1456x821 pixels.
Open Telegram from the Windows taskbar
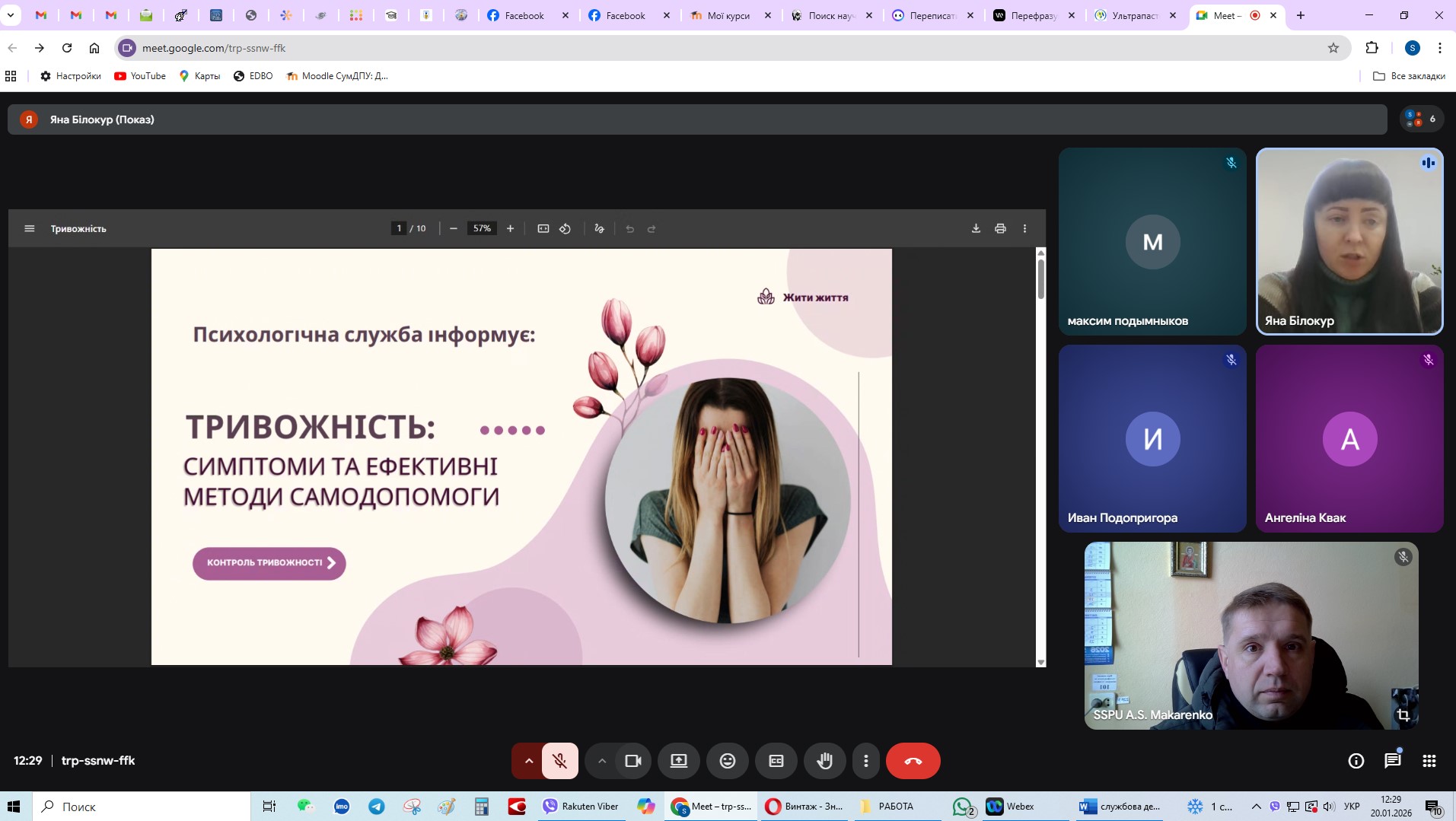tap(377, 807)
